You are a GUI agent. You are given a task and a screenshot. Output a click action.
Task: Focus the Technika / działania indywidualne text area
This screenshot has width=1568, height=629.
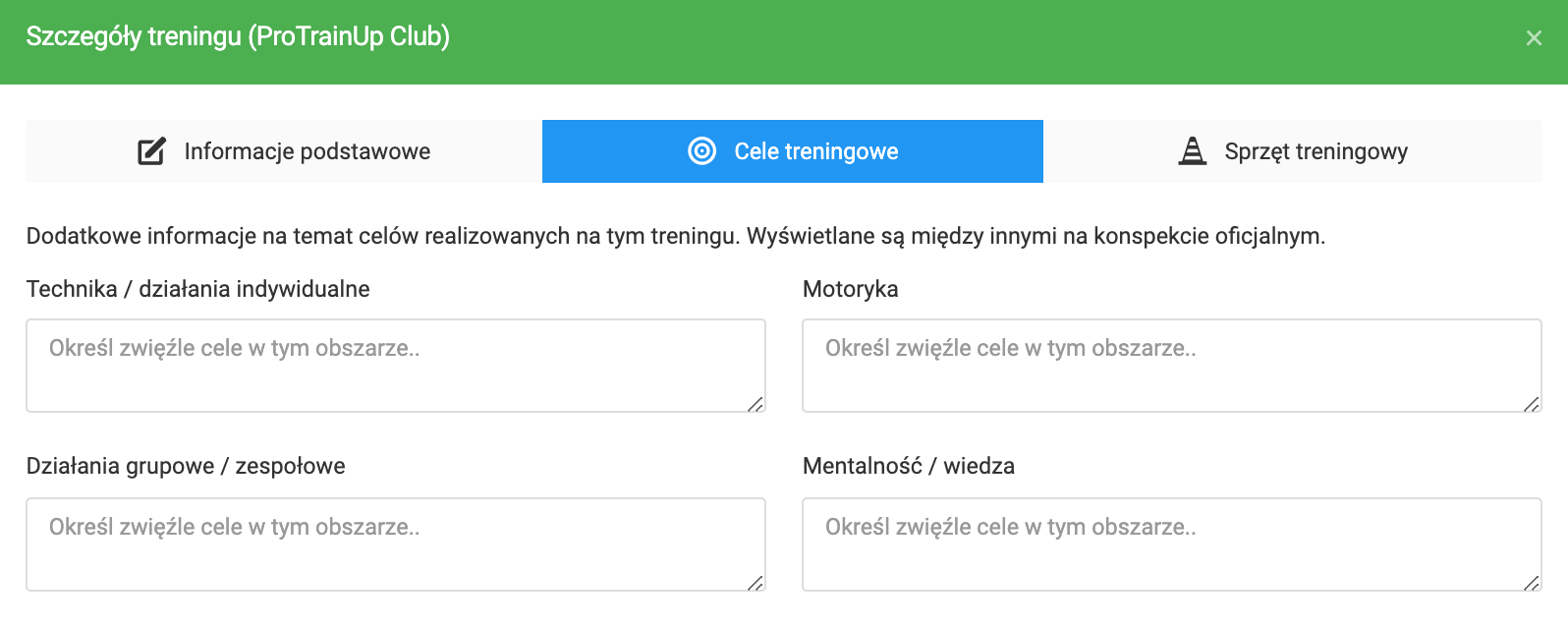click(395, 366)
